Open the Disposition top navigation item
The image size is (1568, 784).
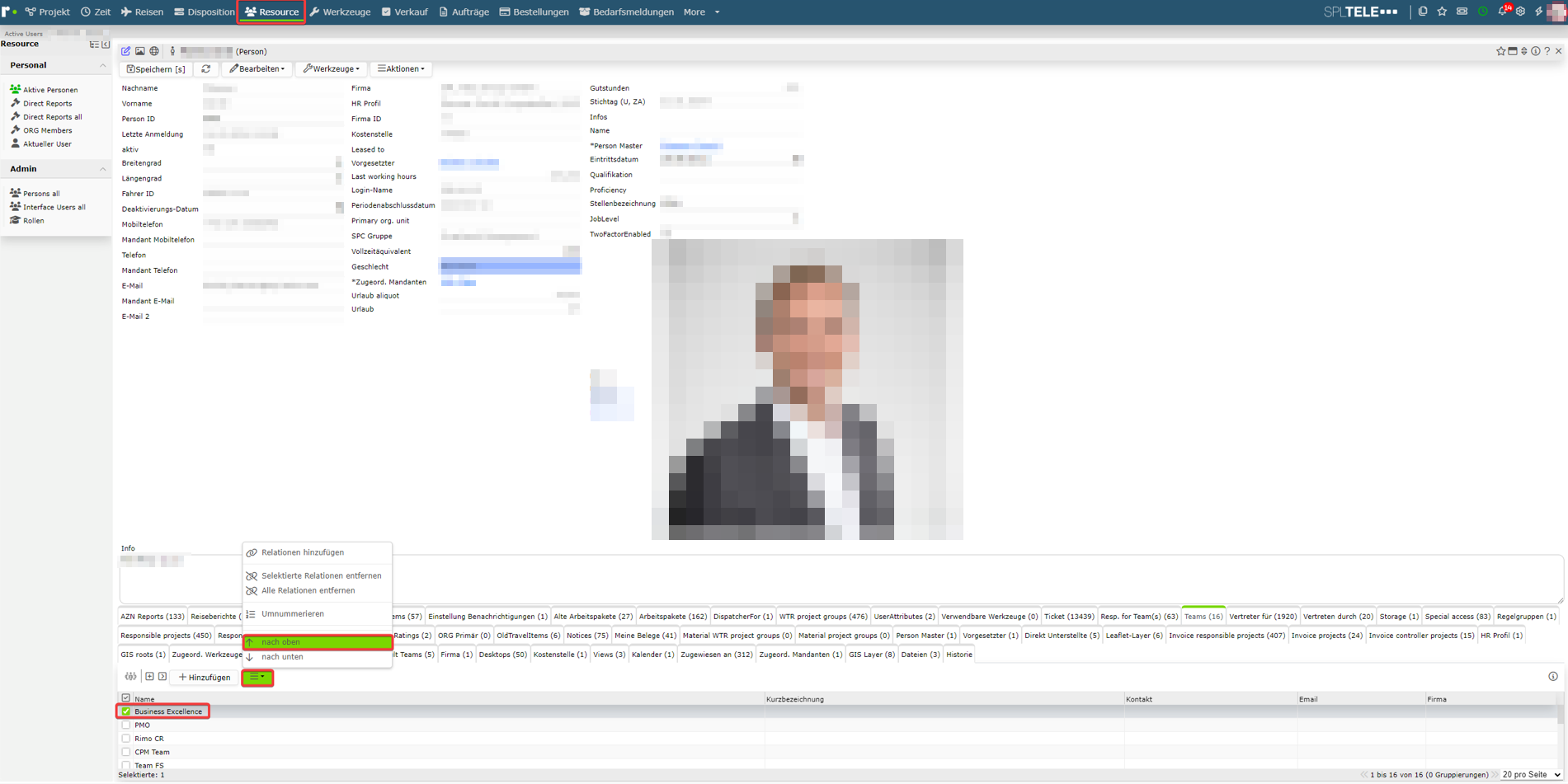pyautogui.click(x=204, y=12)
